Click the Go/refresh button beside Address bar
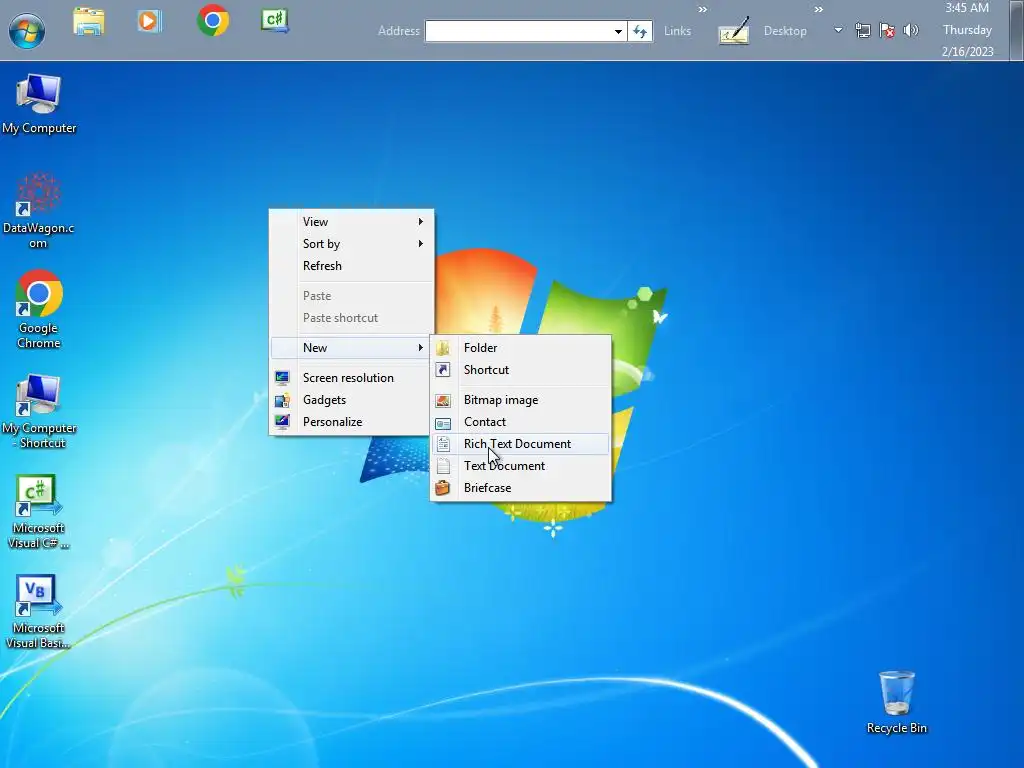This screenshot has height=768, width=1024. pos(640,31)
